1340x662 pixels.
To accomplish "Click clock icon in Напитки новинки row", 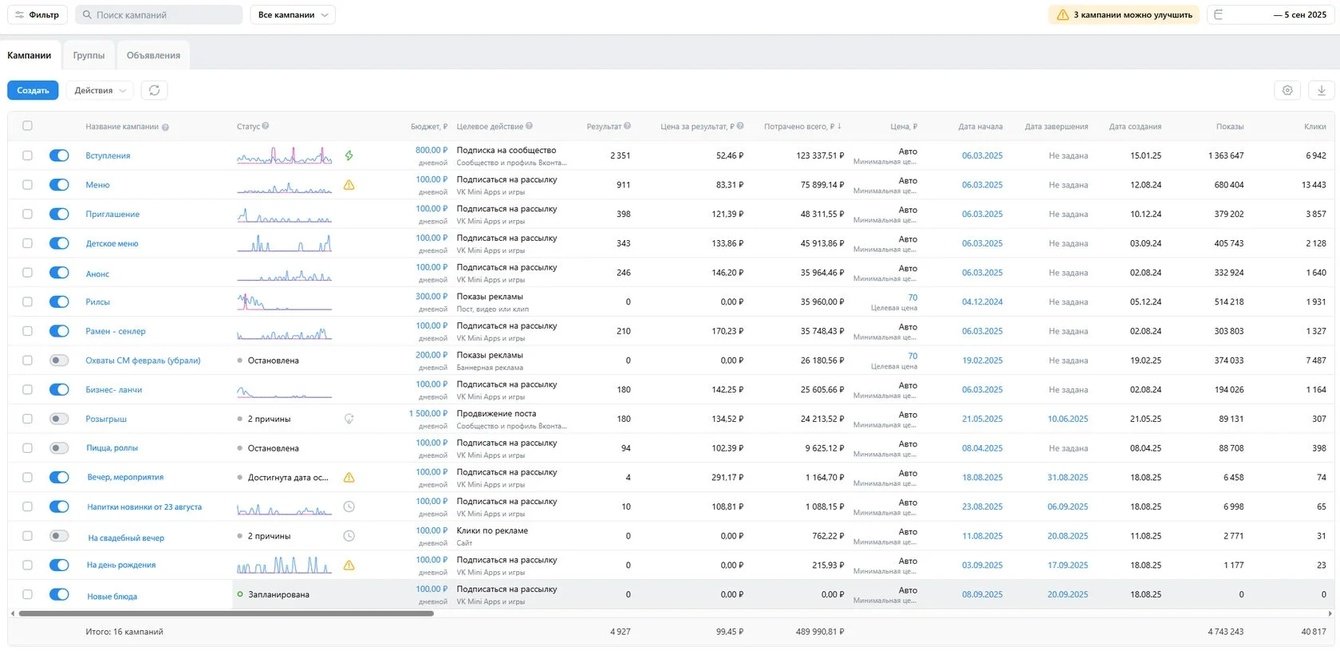I will coord(349,507).
